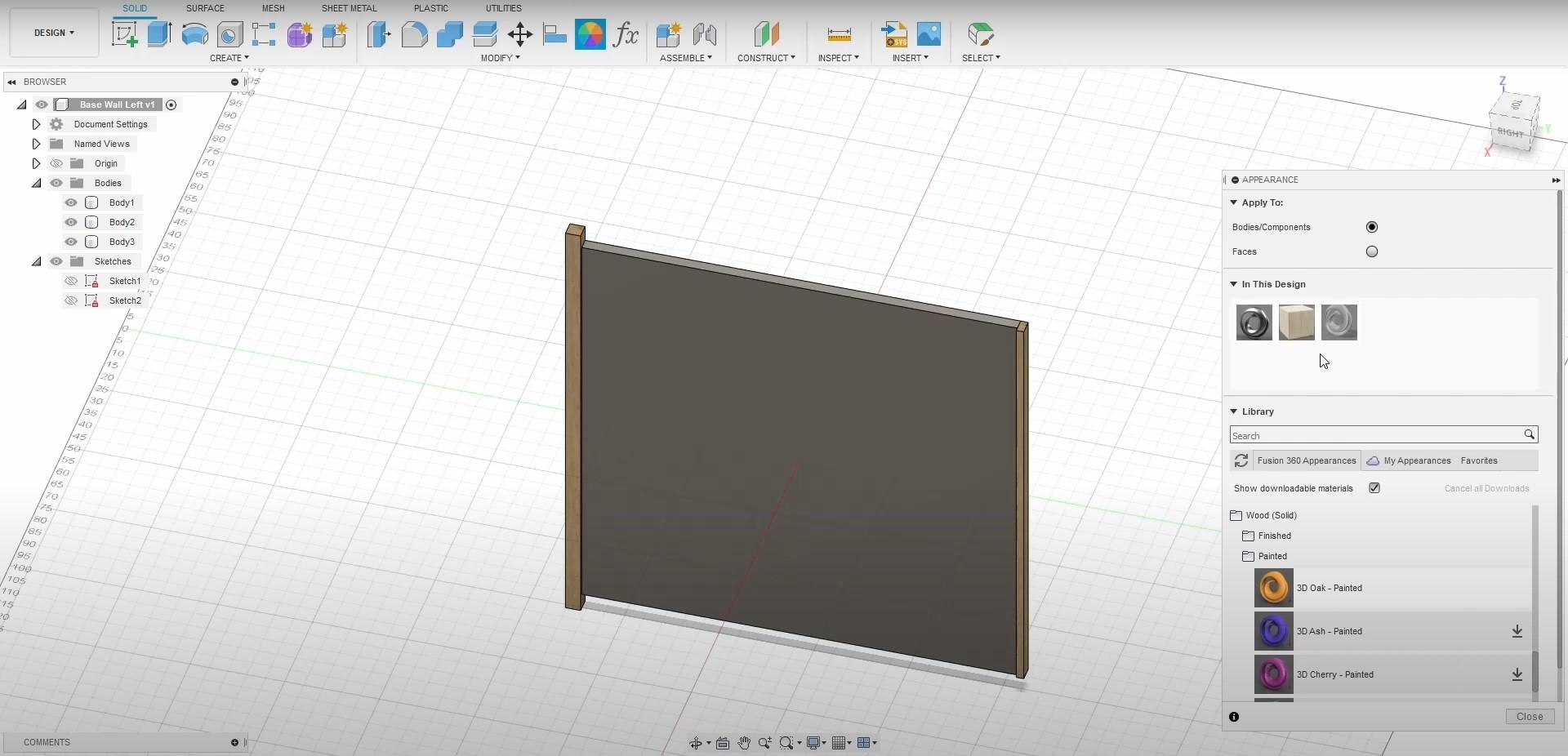The height and width of the screenshot is (756, 1568).
Task: Switch to the SURFACE tab
Action: click(x=205, y=8)
